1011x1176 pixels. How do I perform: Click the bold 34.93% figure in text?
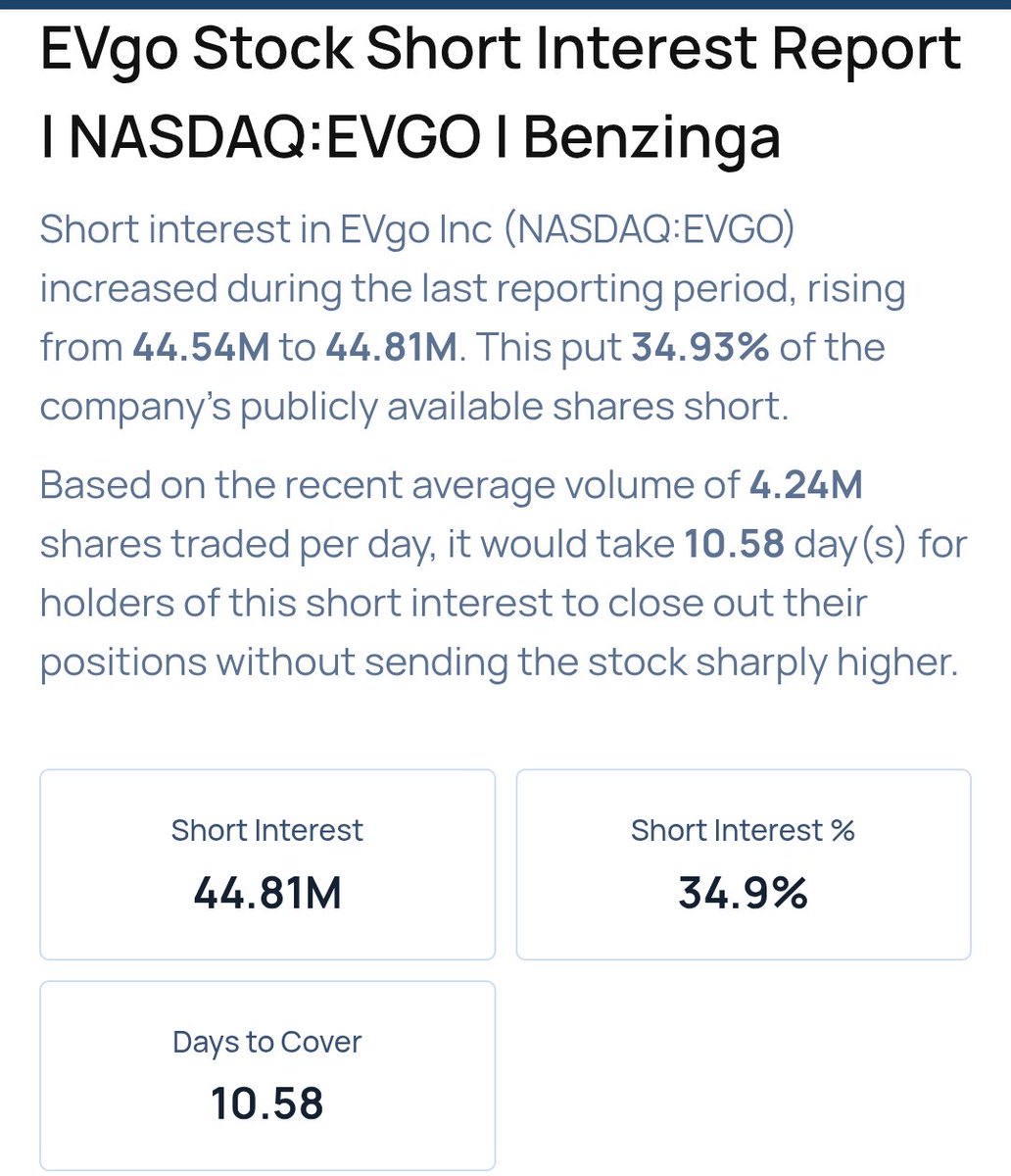point(699,347)
